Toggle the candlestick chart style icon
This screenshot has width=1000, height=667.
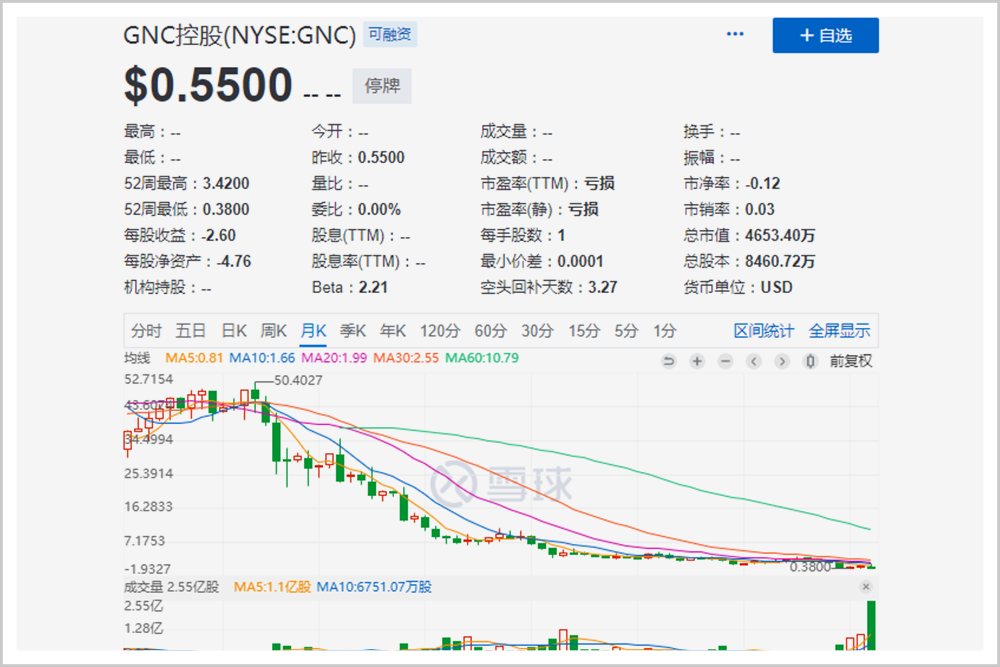coord(810,362)
